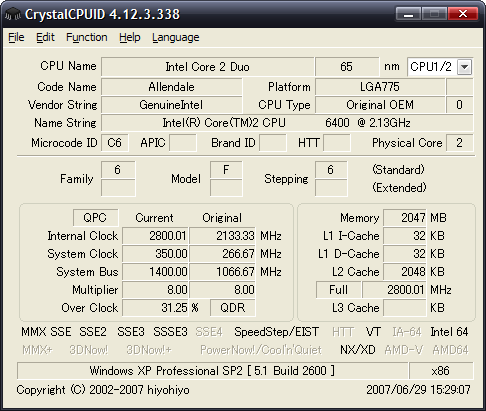Click the Memory value 2047
486x411 pixels.
click(x=405, y=218)
